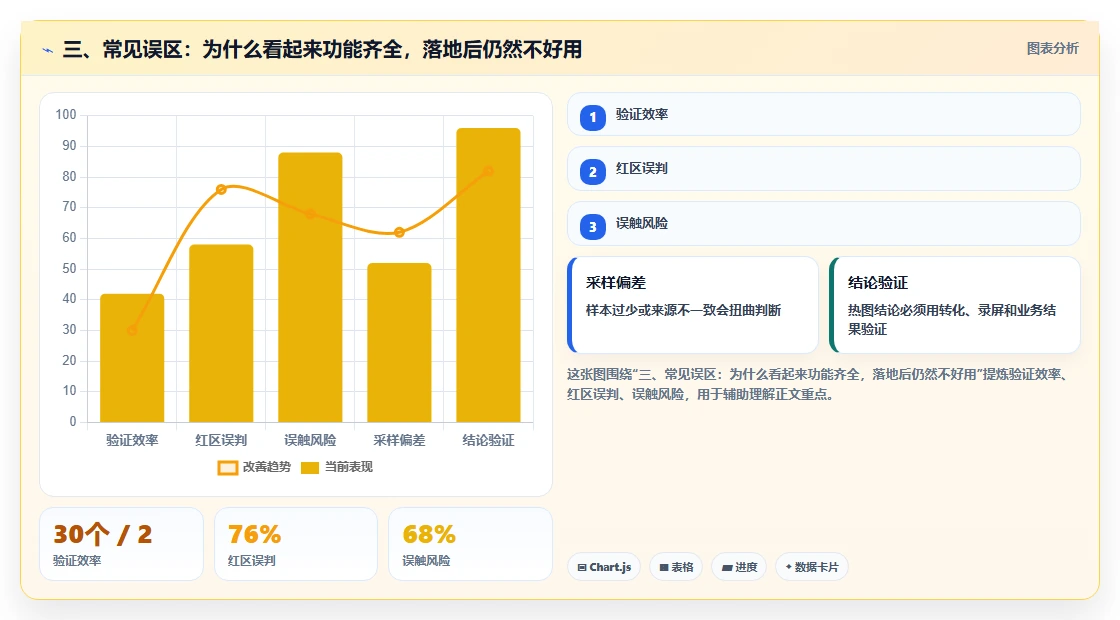
Task: Click the number 3 badge for 误触风险
Action: point(593,227)
